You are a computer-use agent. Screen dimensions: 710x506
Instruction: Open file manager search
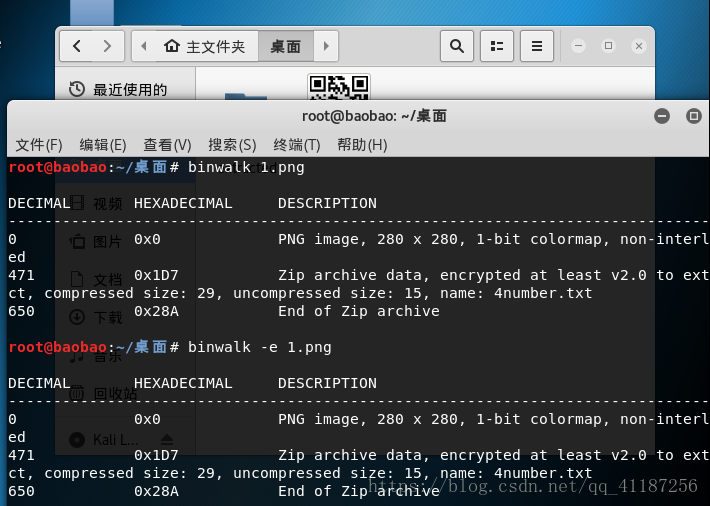457,46
